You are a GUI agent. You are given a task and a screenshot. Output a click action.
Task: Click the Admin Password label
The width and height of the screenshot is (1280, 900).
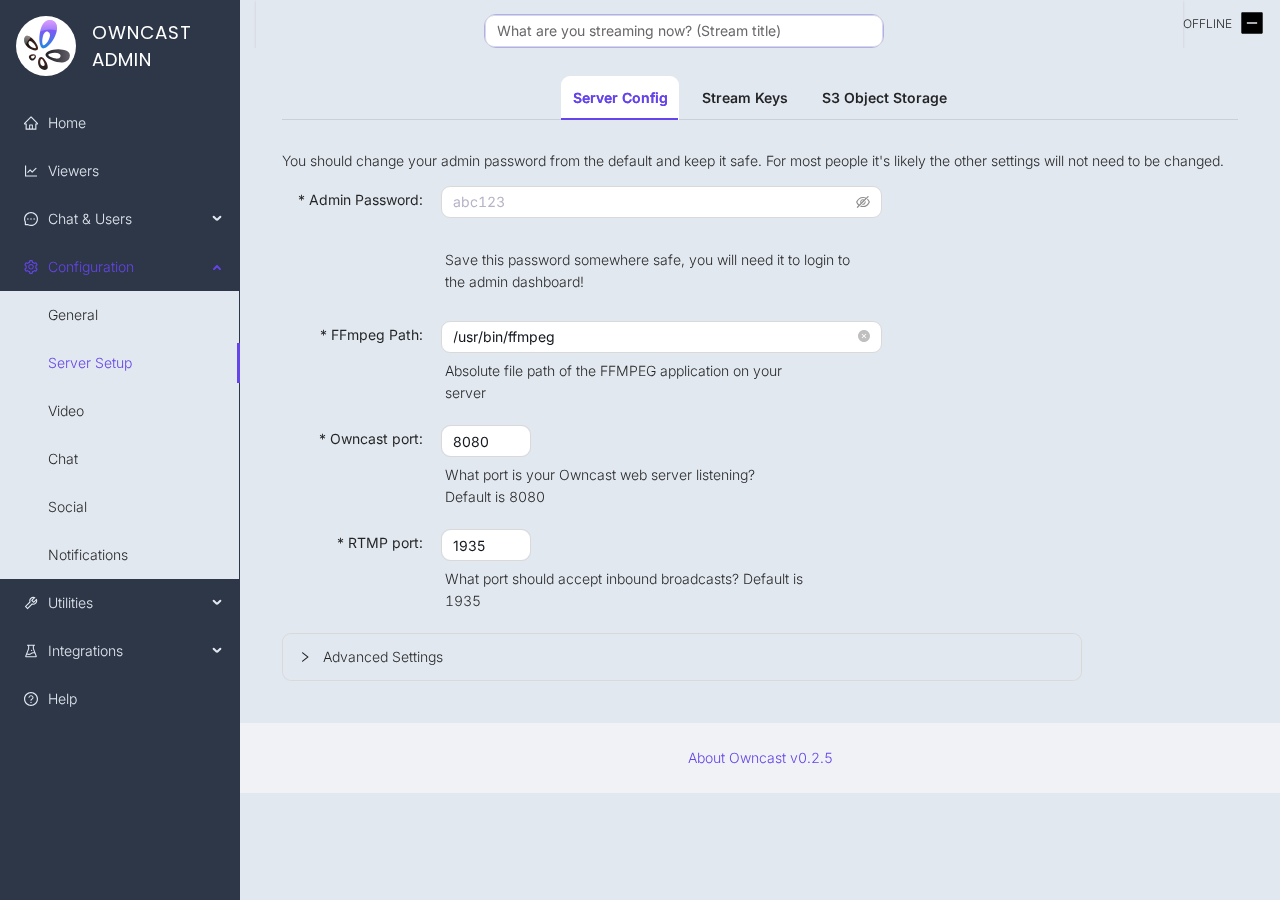pyautogui.click(x=360, y=200)
